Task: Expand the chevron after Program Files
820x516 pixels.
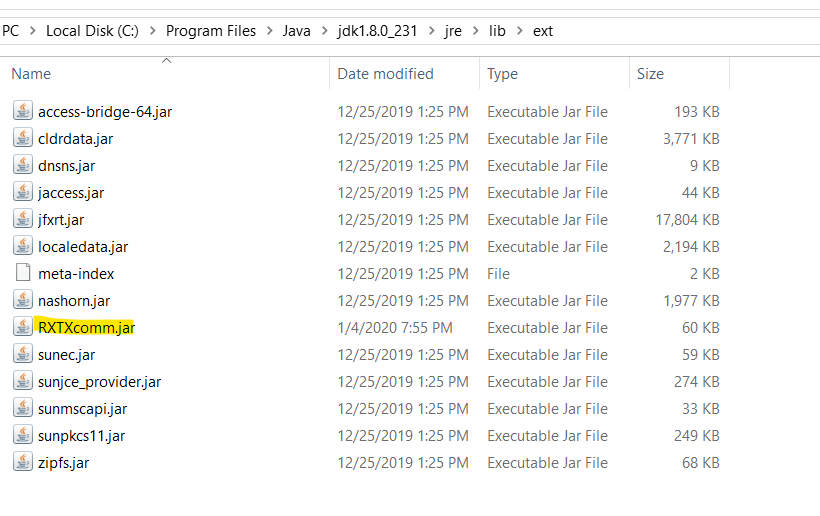Action: pyautogui.click(x=270, y=31)
